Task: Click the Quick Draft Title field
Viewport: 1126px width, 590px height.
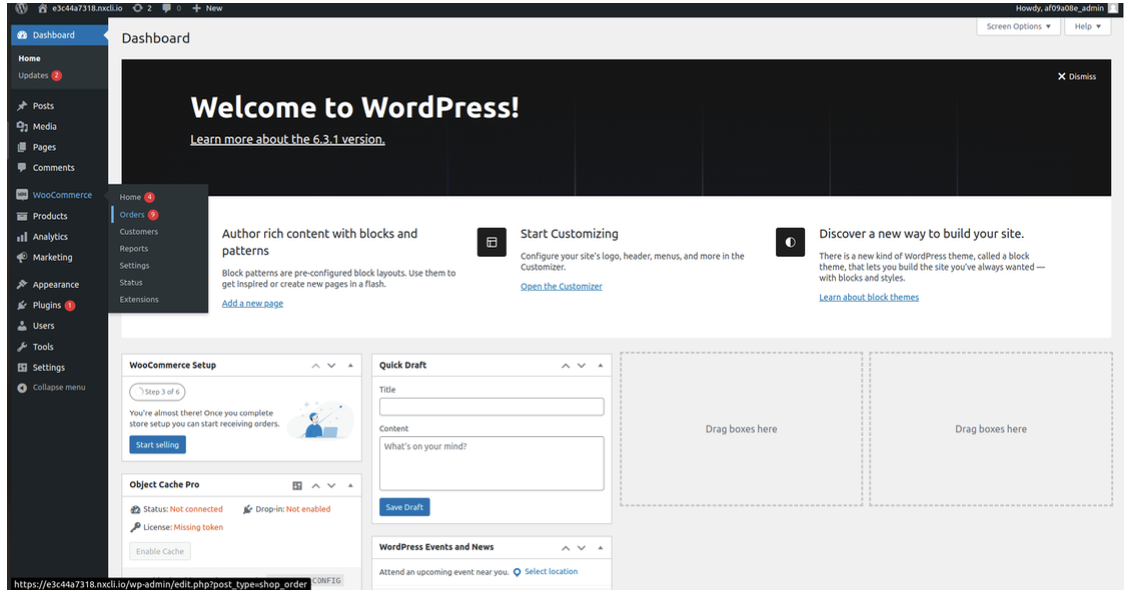Action: pyautogui.click(x=491, y=407)
